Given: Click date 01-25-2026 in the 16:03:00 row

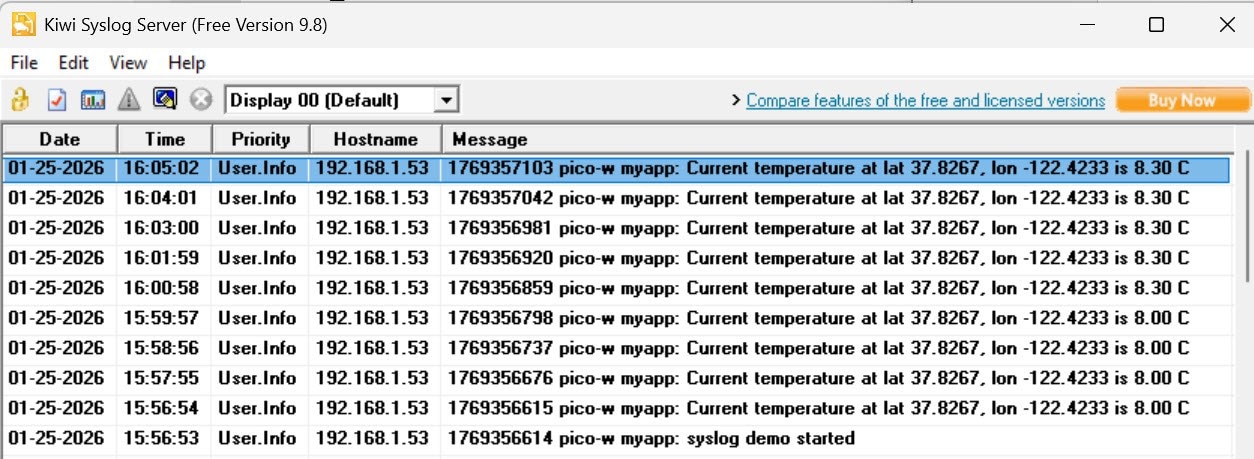Looking at the screenshot, I should point(56,228).
